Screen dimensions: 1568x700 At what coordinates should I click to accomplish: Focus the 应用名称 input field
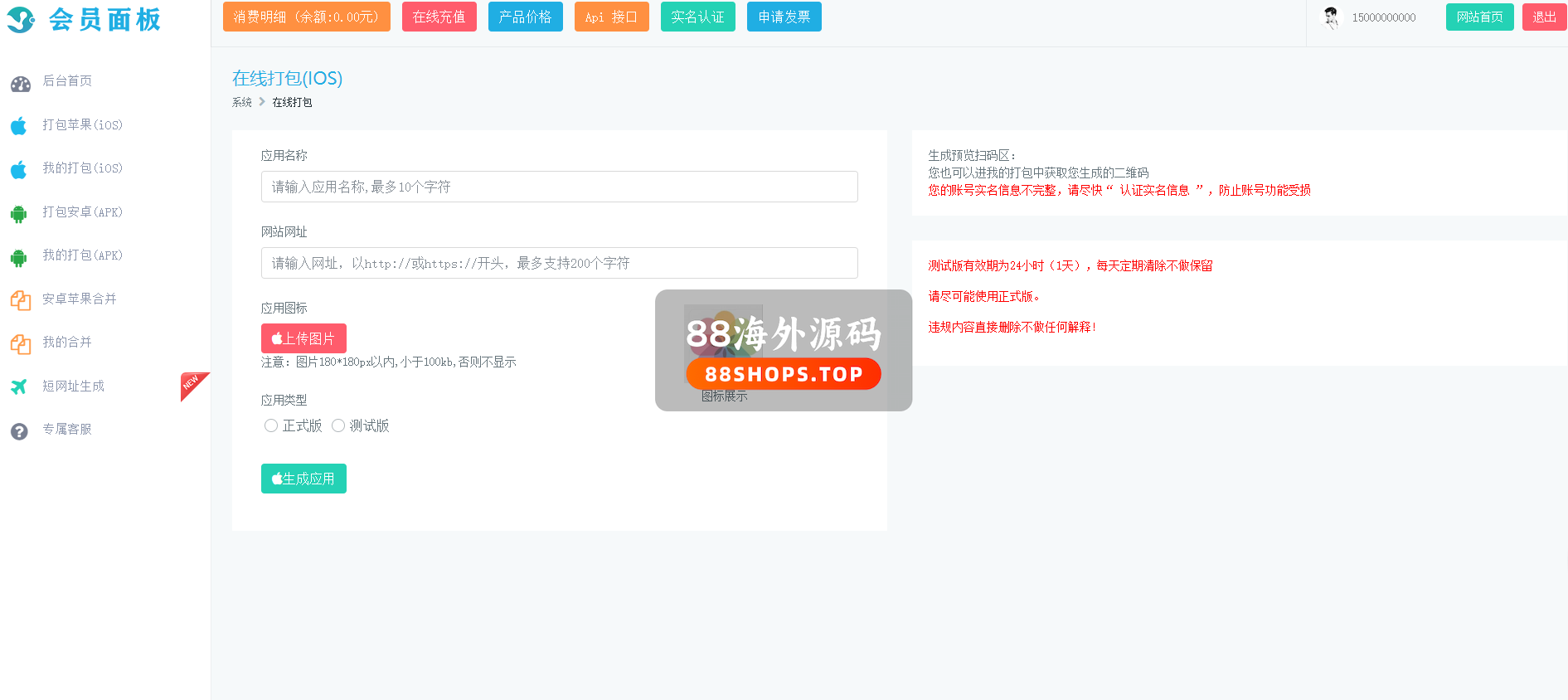(559, 187)
